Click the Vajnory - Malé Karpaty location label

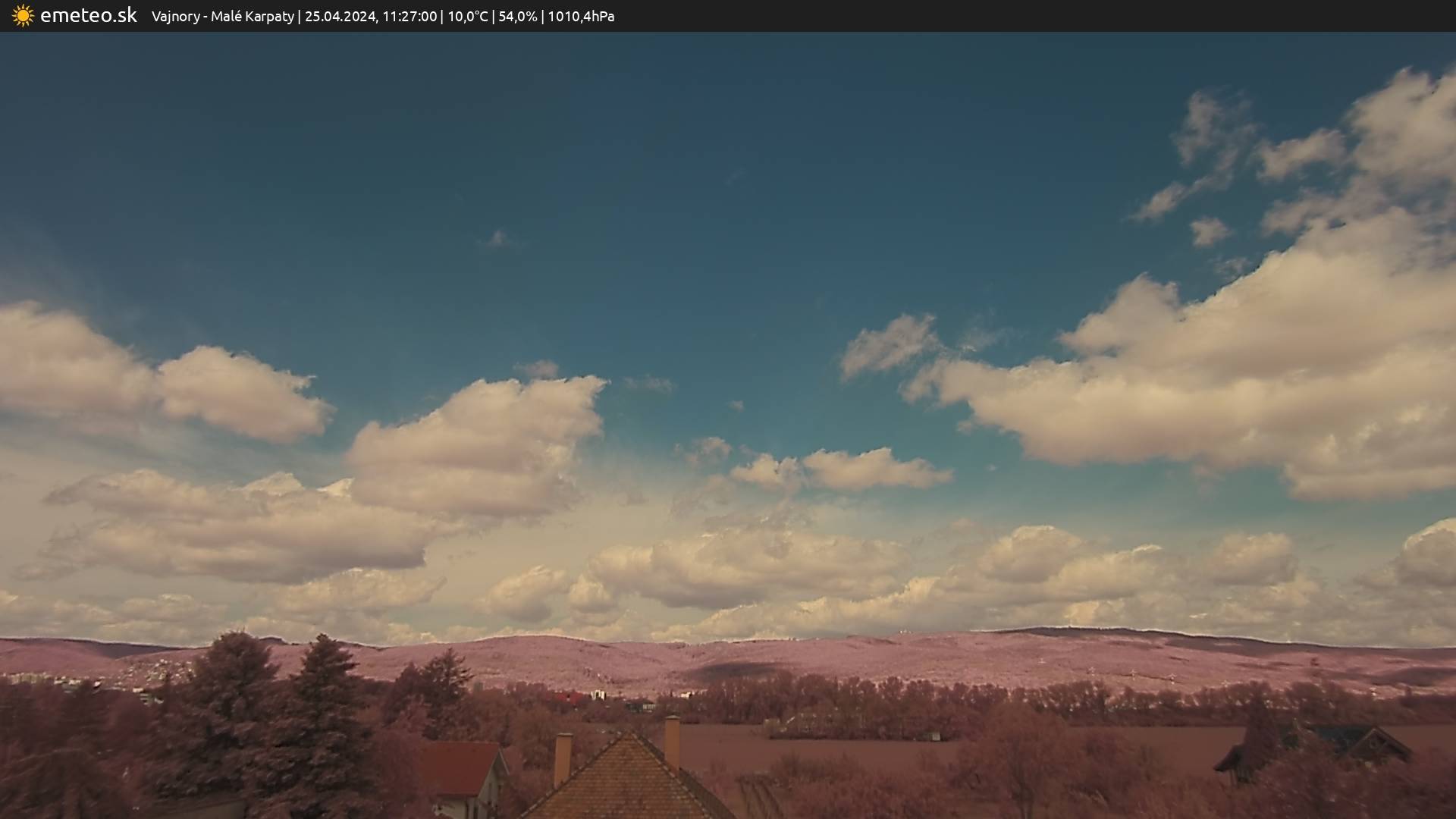tap(222, 17)
